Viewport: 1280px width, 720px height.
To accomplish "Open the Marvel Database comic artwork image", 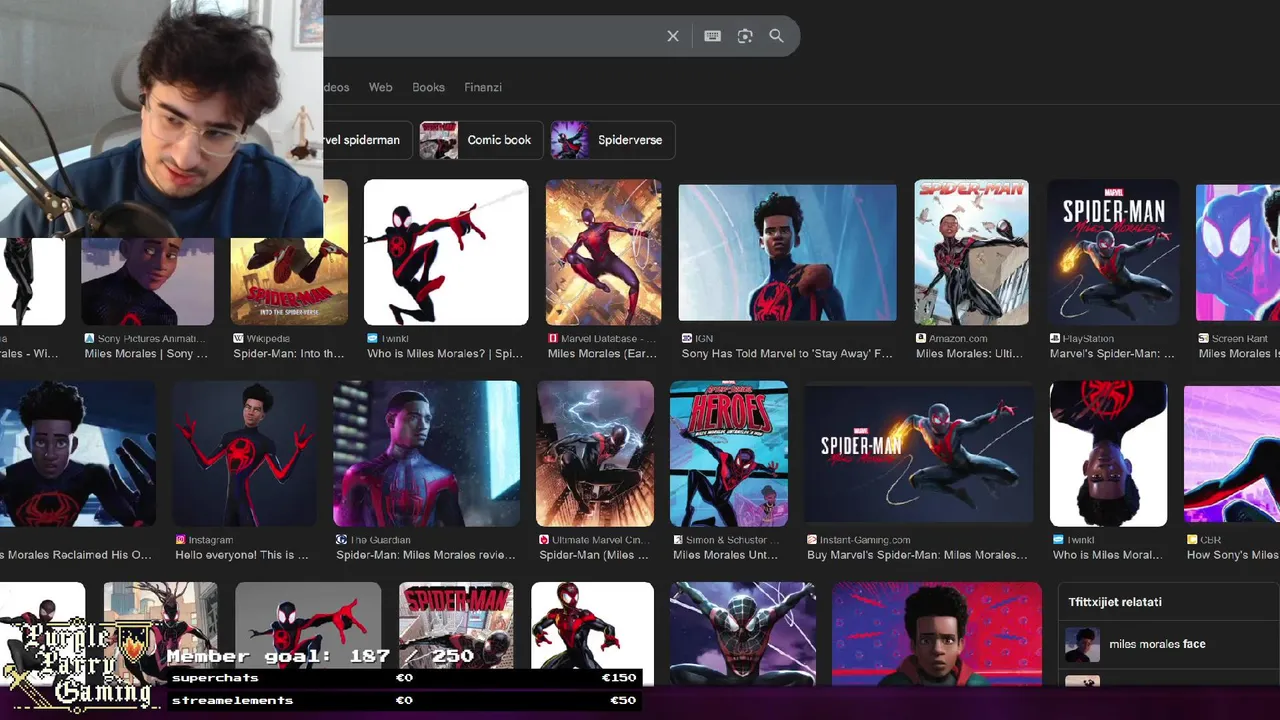I will coord(603,252).
